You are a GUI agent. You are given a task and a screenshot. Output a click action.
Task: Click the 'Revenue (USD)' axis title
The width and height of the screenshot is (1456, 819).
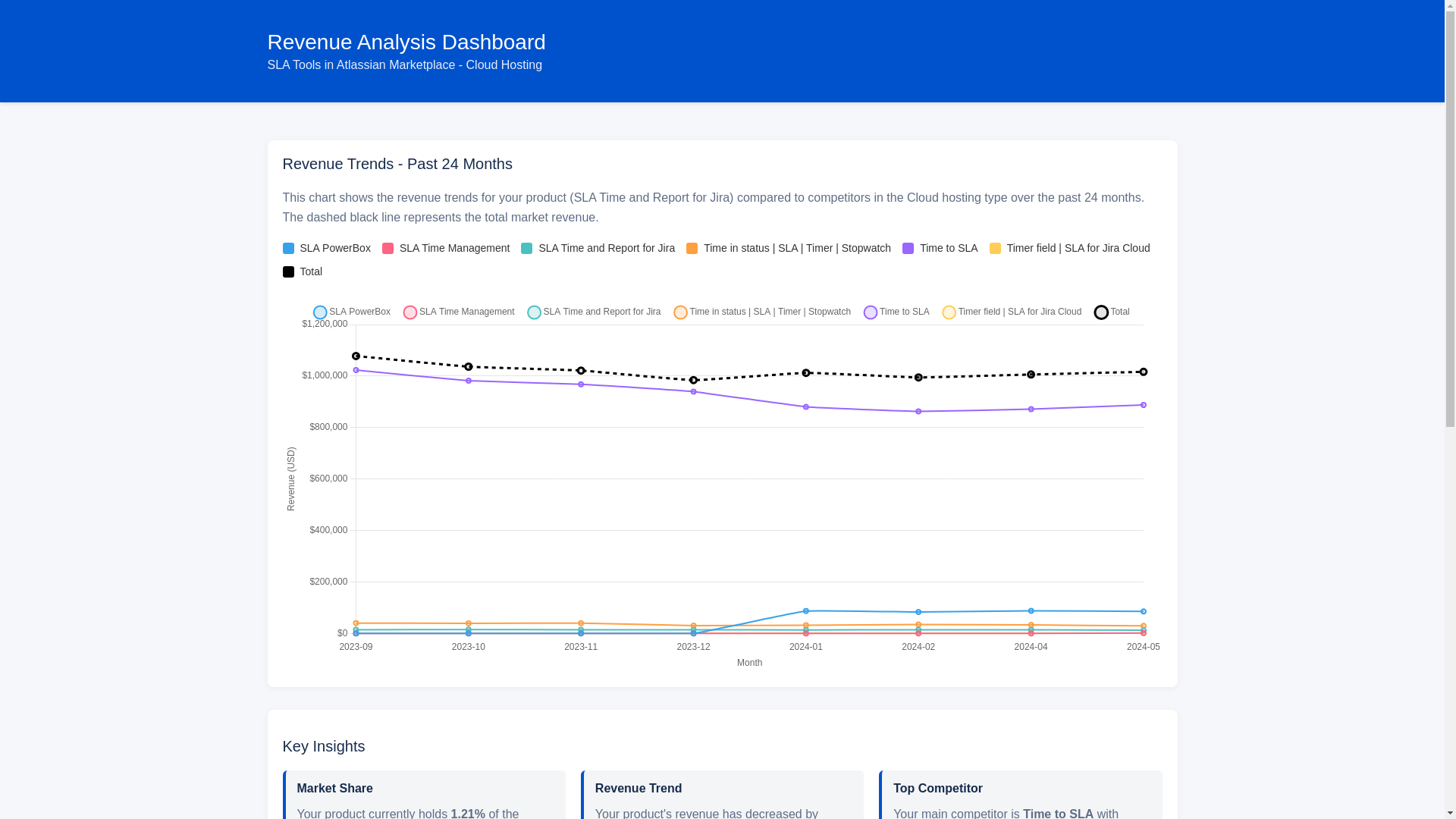coord(291,479)
